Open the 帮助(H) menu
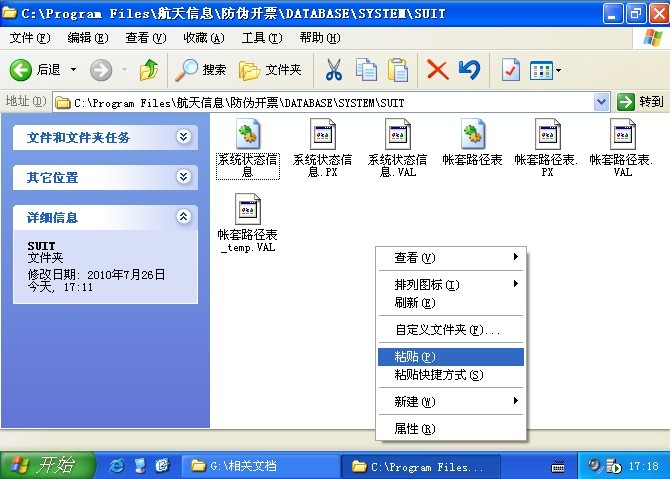 pyautogui.click(x=320, y=38)
